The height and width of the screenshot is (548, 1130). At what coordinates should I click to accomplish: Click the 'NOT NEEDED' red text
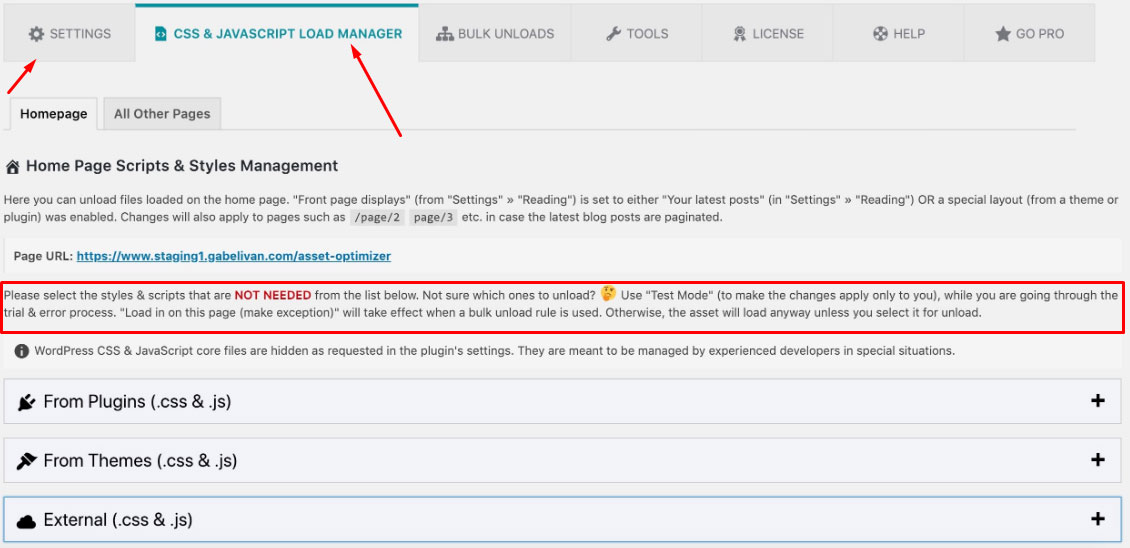[x=272, y=295]
